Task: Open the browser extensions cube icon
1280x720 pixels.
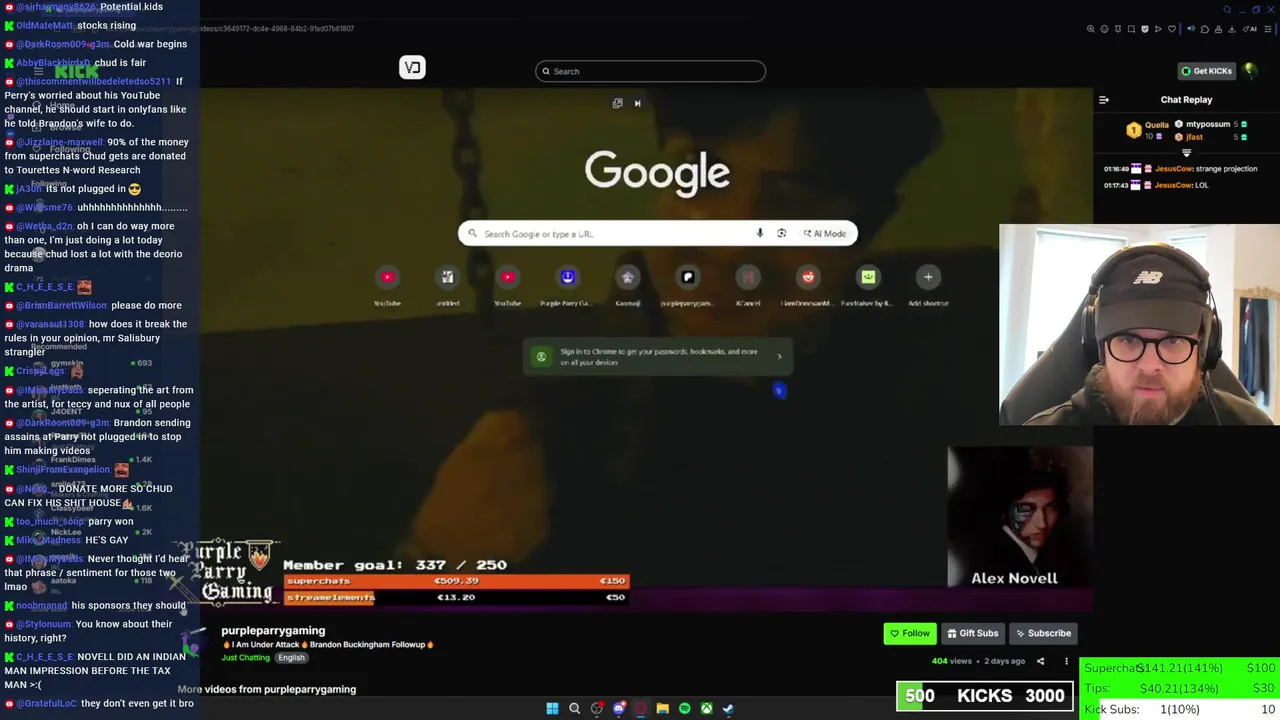Action: [x=1205, y=29]
